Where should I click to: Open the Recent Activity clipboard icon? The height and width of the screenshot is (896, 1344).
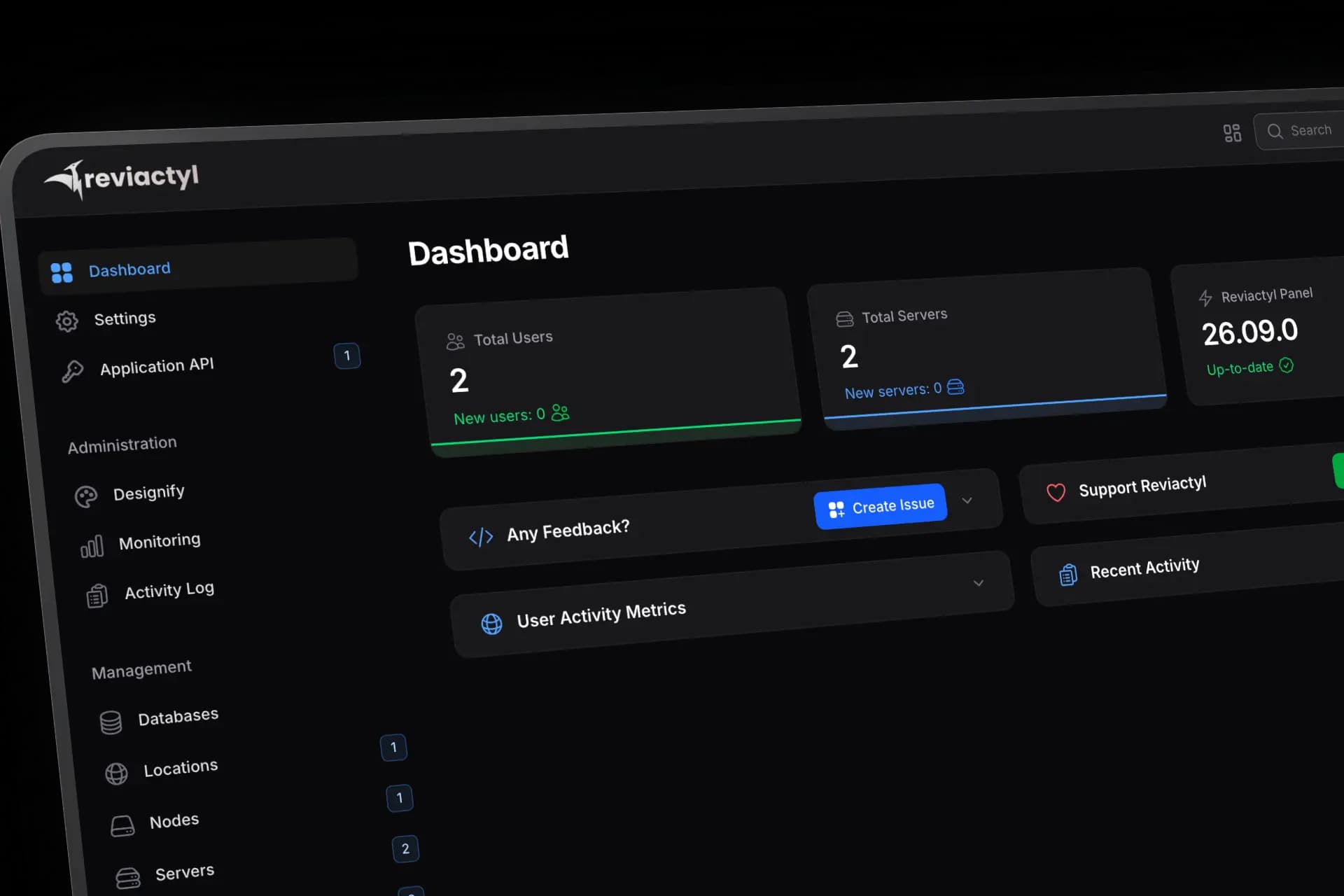point(1068,575)
